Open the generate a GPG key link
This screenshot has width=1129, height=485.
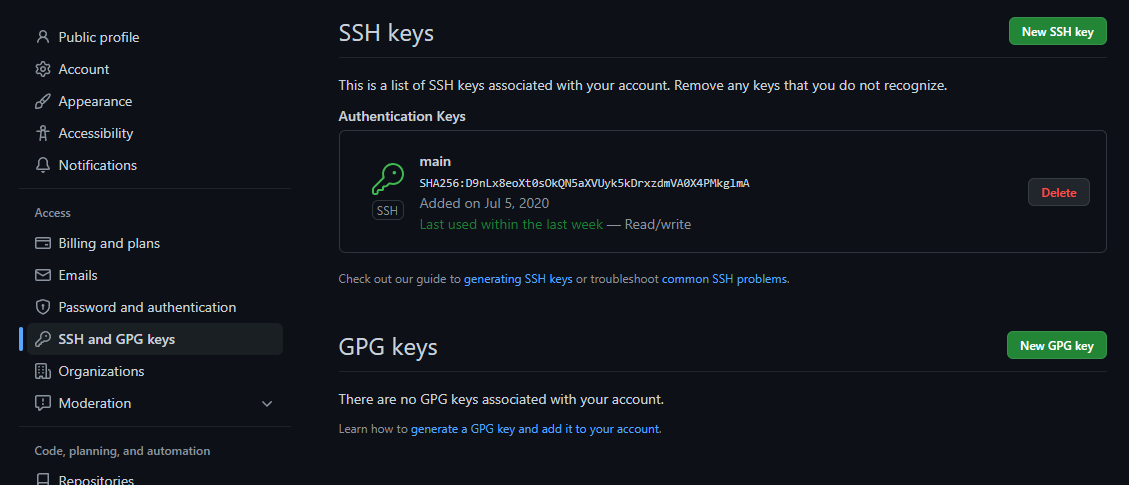click(535, 429)
